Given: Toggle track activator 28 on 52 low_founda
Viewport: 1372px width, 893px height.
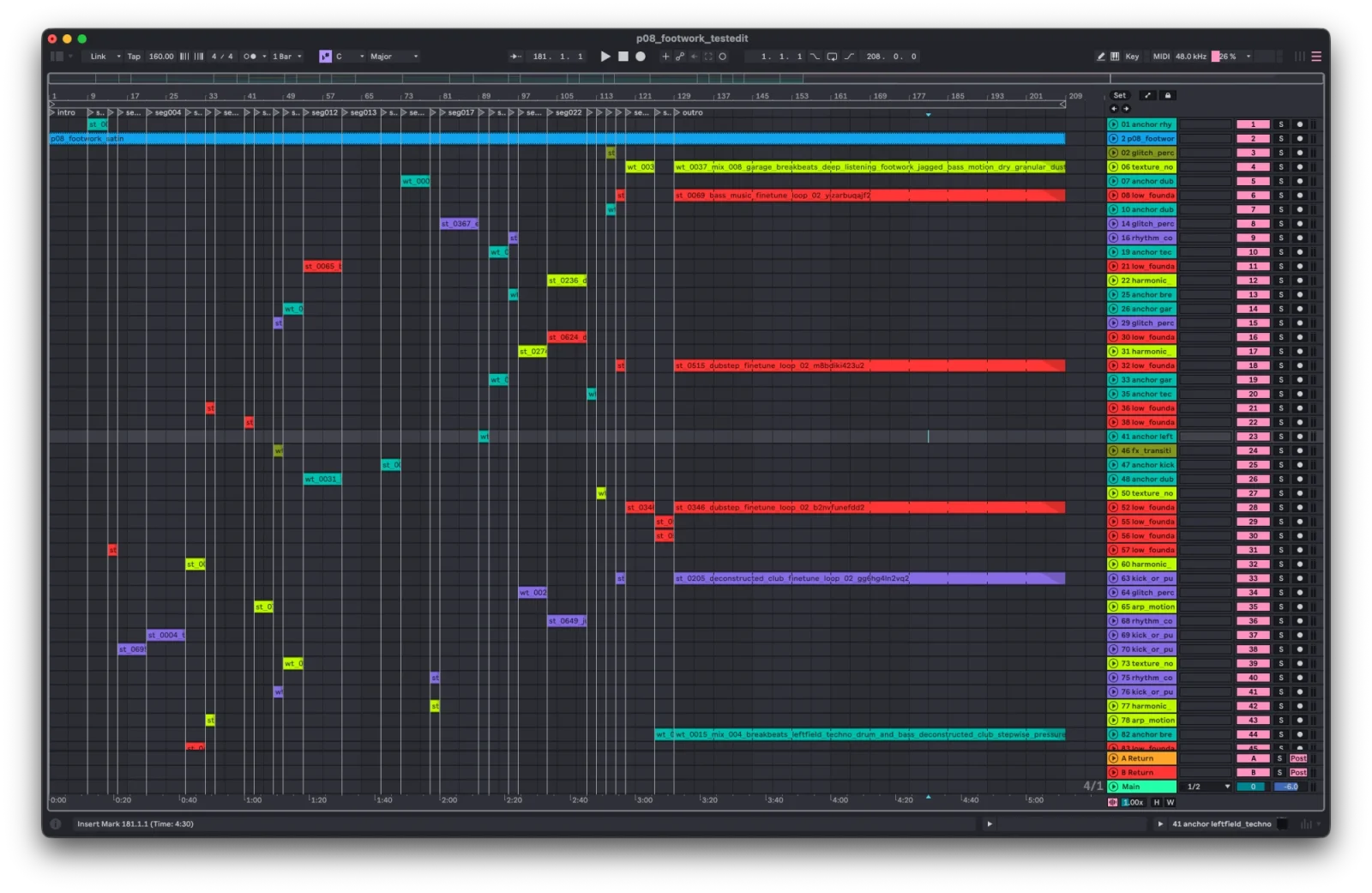Looking at the screenshot, I should 1253,508.
